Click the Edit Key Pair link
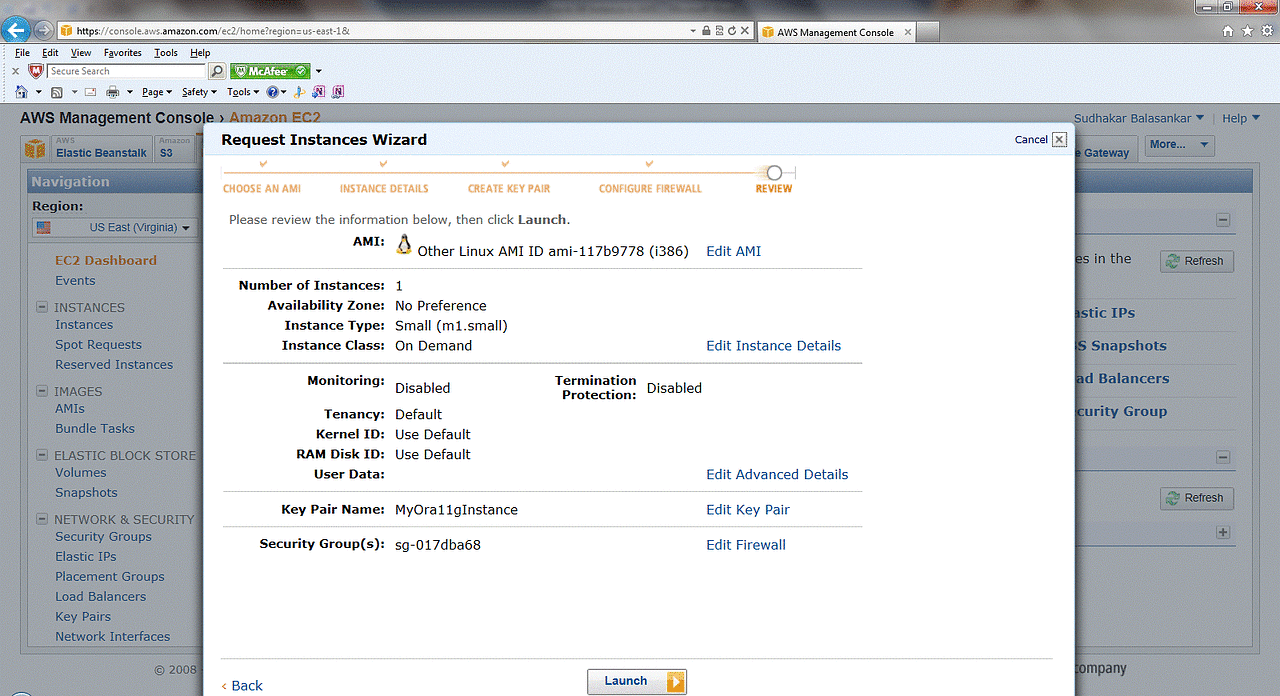 pos(748,510)
